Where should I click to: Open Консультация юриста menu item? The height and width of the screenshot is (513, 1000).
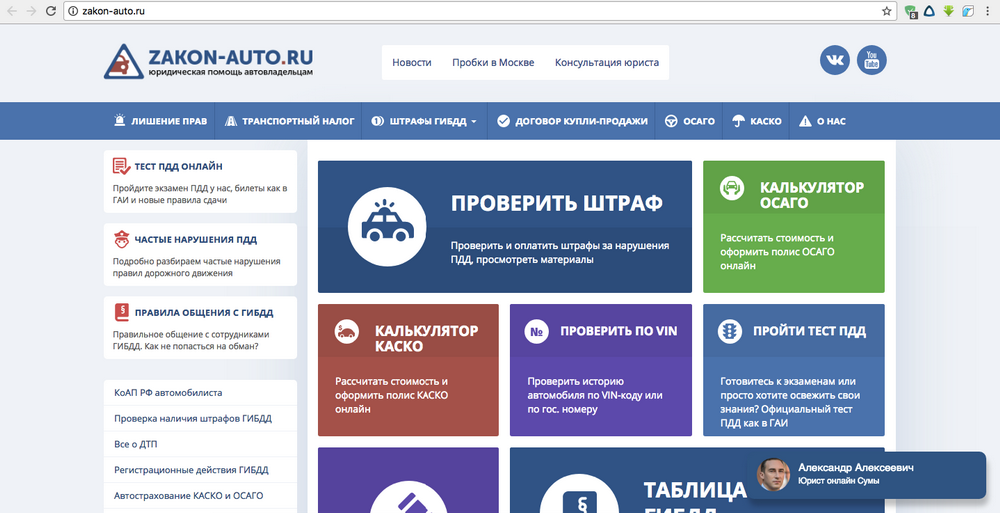click(607, 63)
